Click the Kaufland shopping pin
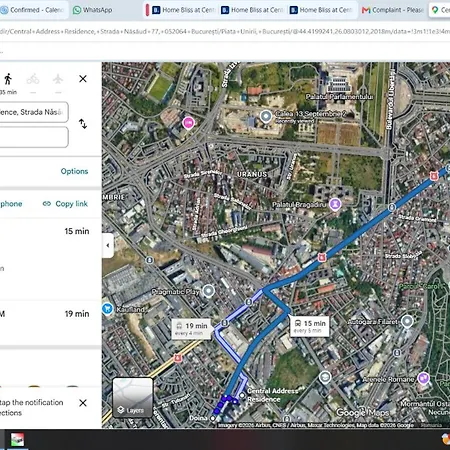Screen dimensions: 450x450 [x=107, y=309]
